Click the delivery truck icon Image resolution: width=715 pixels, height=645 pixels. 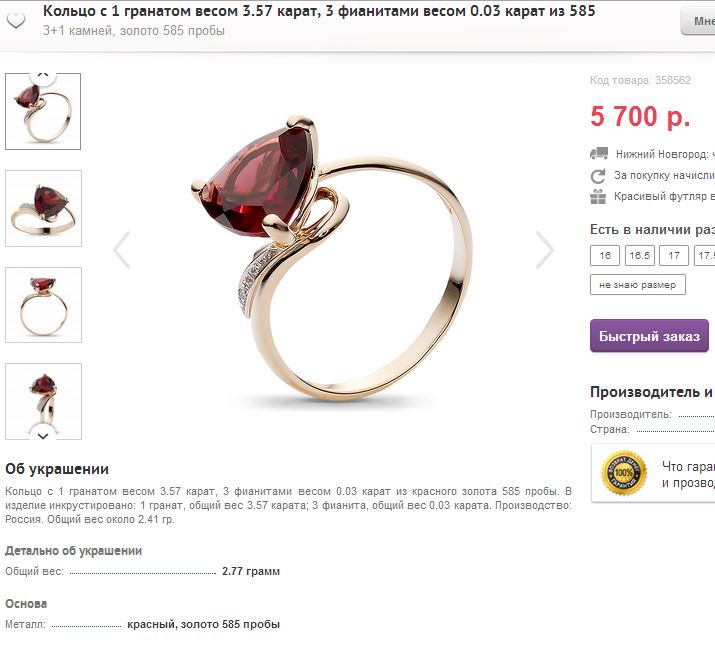[x=599, y=153]
